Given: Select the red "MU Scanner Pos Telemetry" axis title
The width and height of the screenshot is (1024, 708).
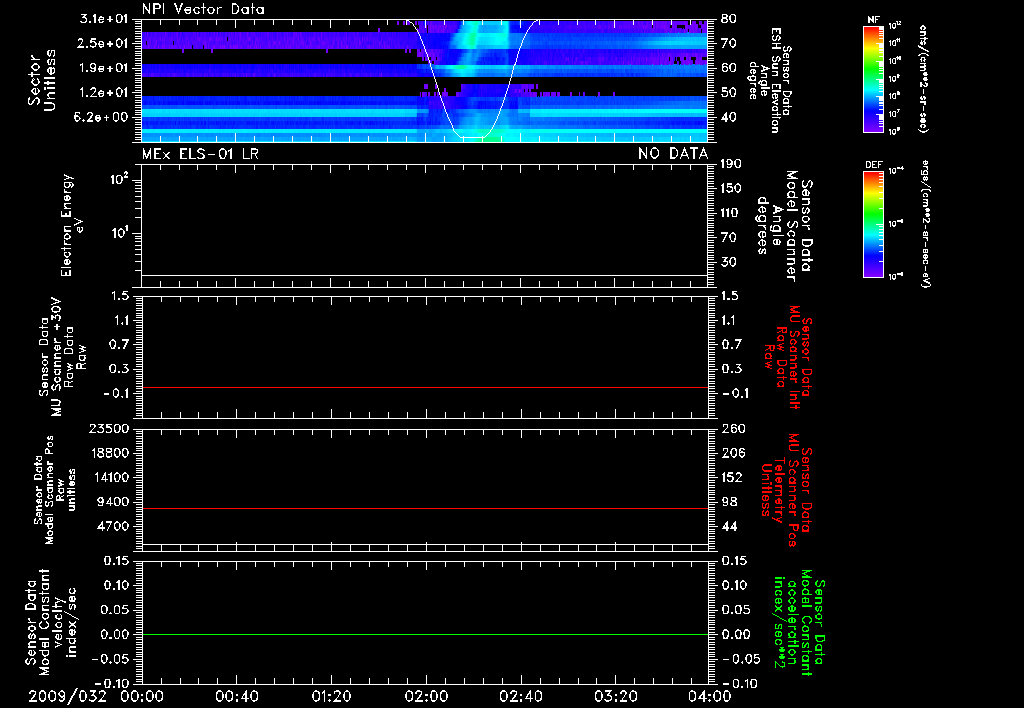Looking at the screenshot, I should (x=786, y=490).
